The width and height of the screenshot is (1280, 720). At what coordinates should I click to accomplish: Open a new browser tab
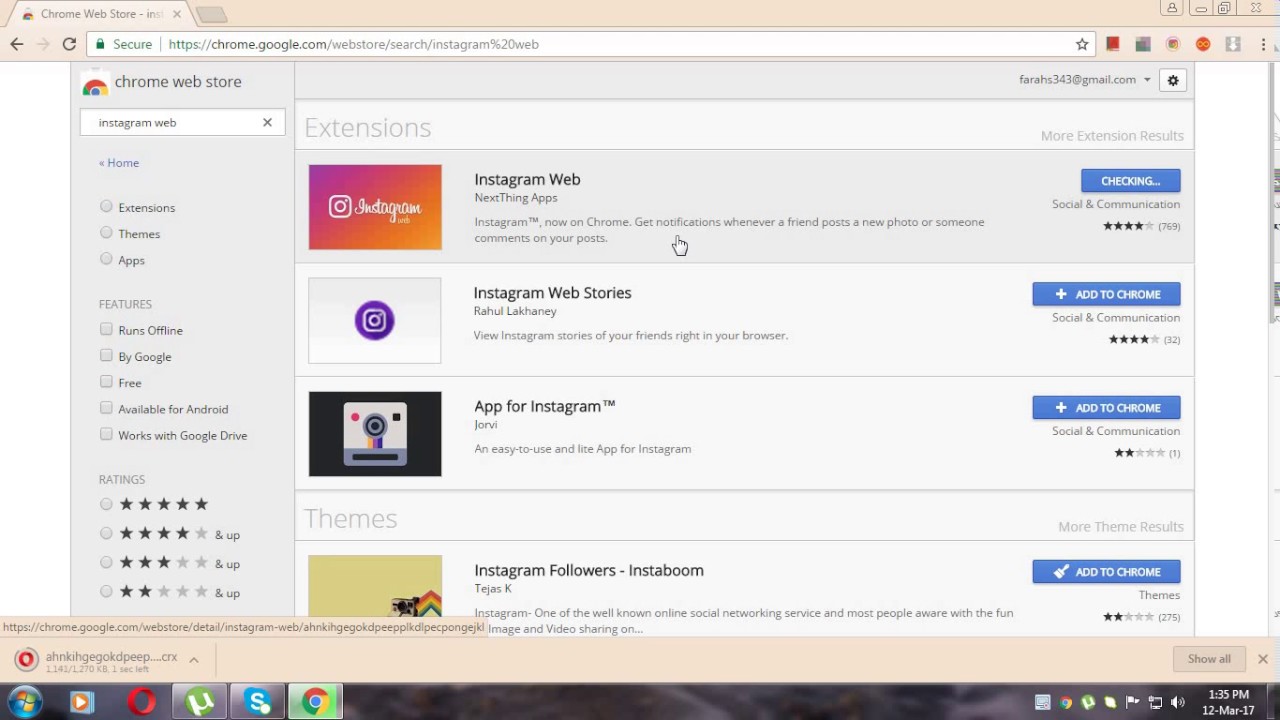(211, 14)
